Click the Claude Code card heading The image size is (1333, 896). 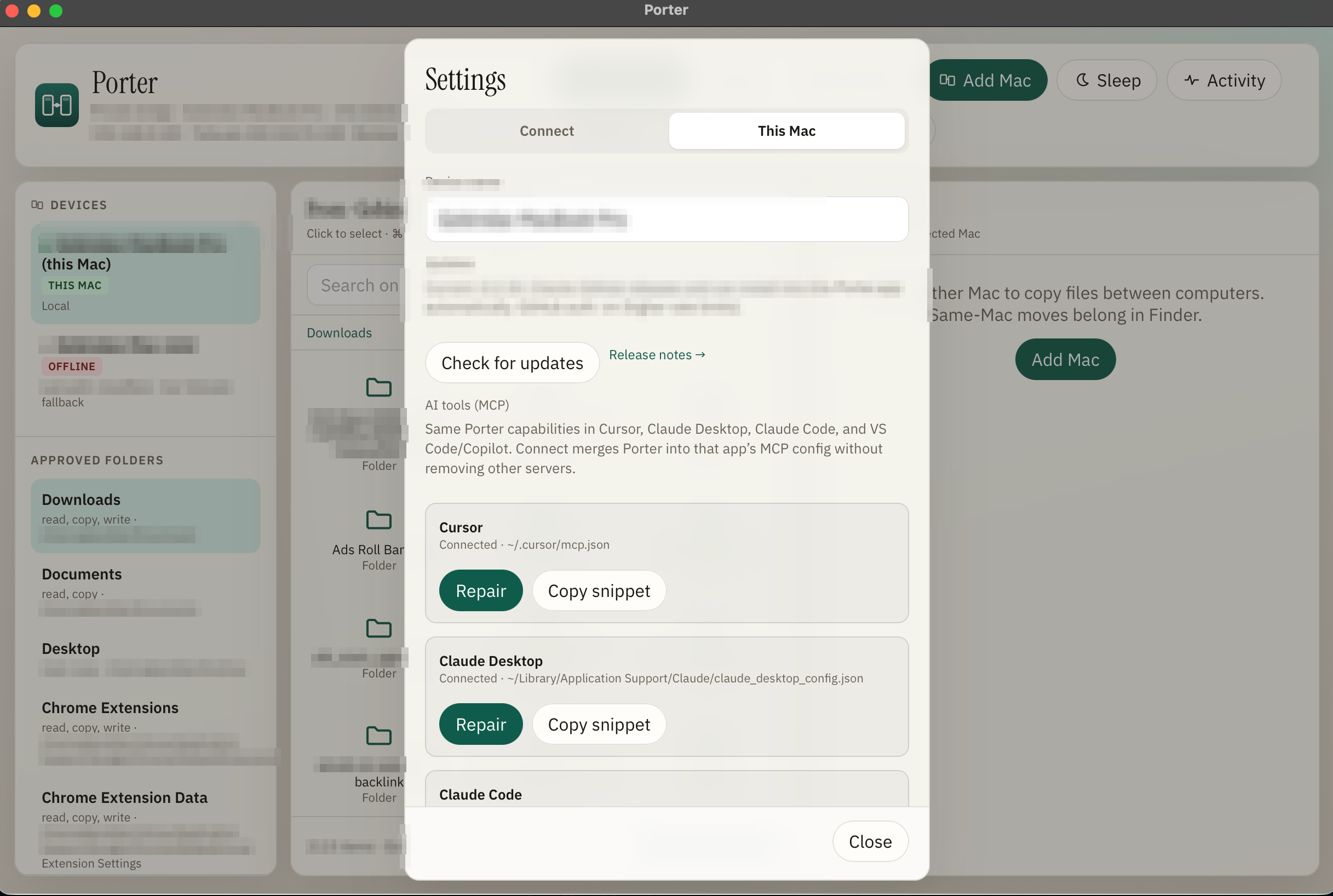480,794
